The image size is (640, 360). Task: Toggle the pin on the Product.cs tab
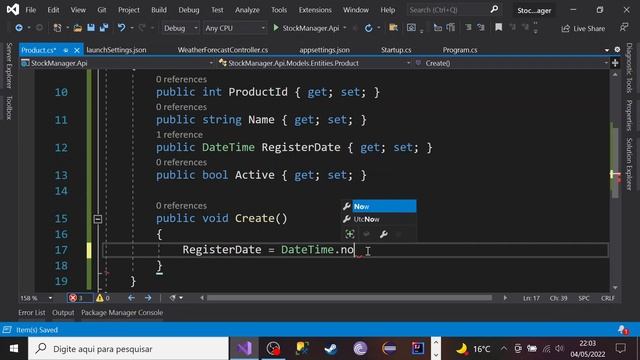click(x=66, y=50)
